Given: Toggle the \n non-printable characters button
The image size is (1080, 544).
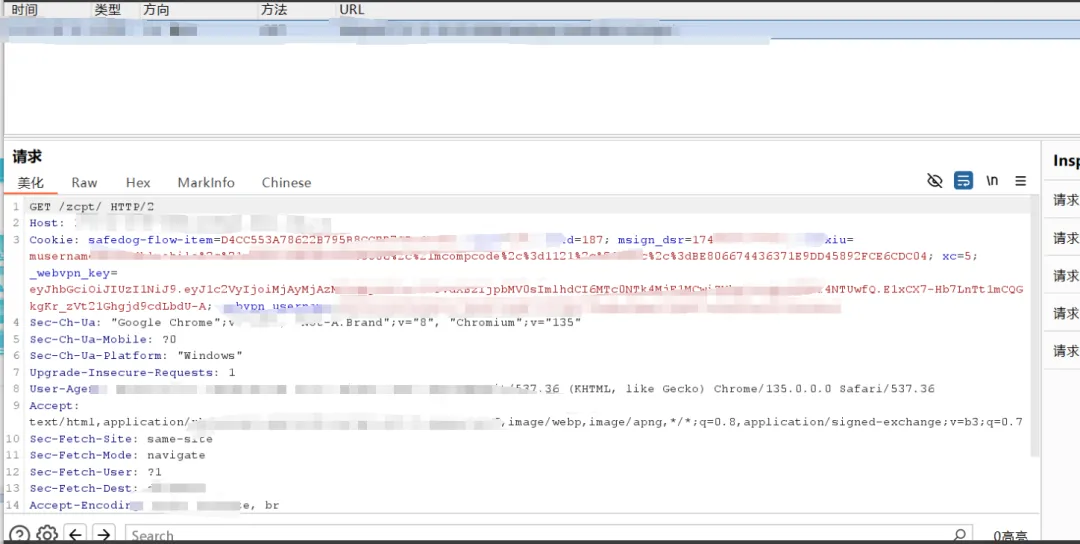Looking at the screenshot, I should [x=992, y=180].
